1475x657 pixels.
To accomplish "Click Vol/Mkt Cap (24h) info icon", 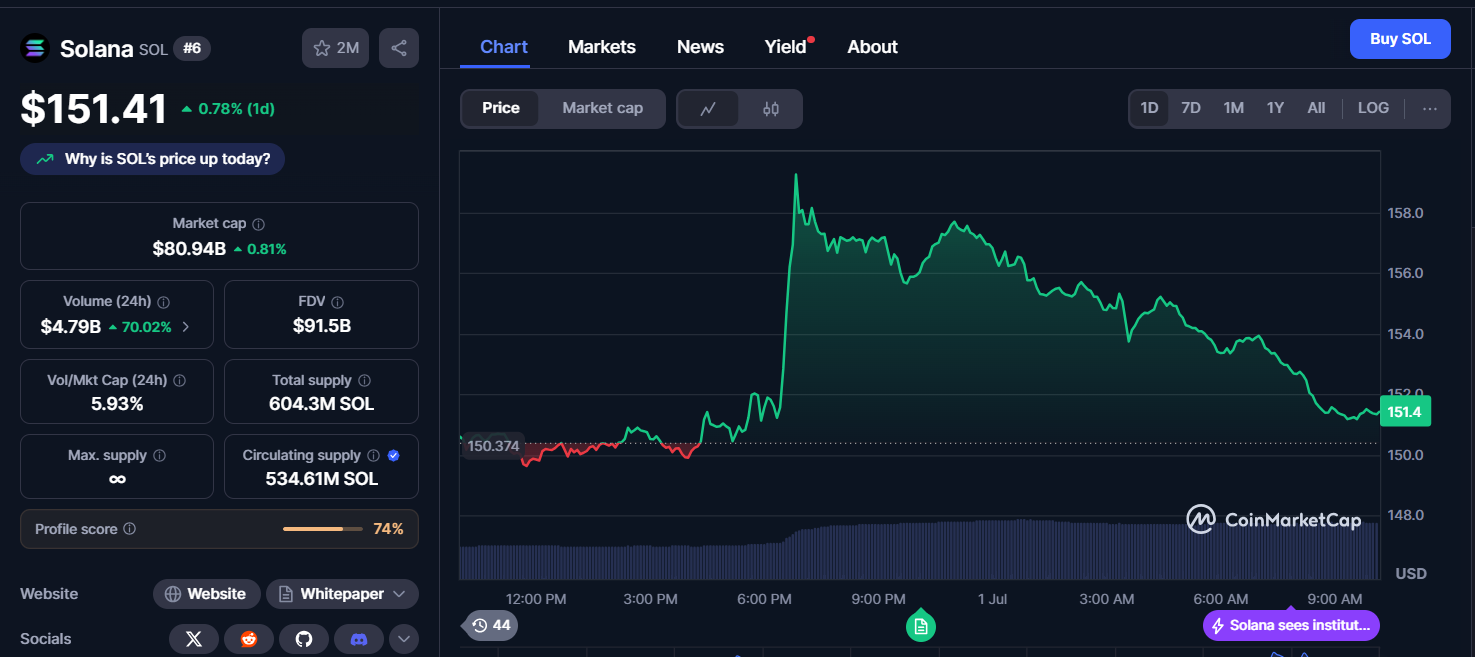I will (179, 381).
